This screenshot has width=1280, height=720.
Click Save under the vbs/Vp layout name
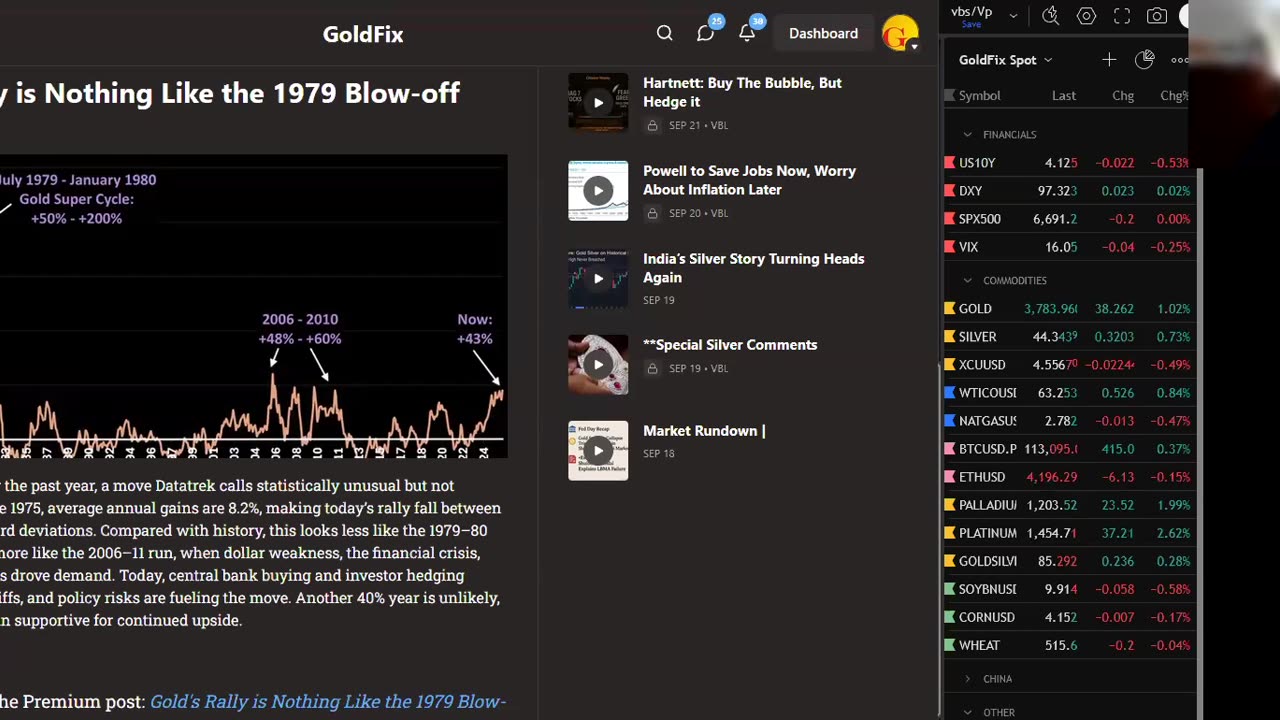click(x=971, y=24)
